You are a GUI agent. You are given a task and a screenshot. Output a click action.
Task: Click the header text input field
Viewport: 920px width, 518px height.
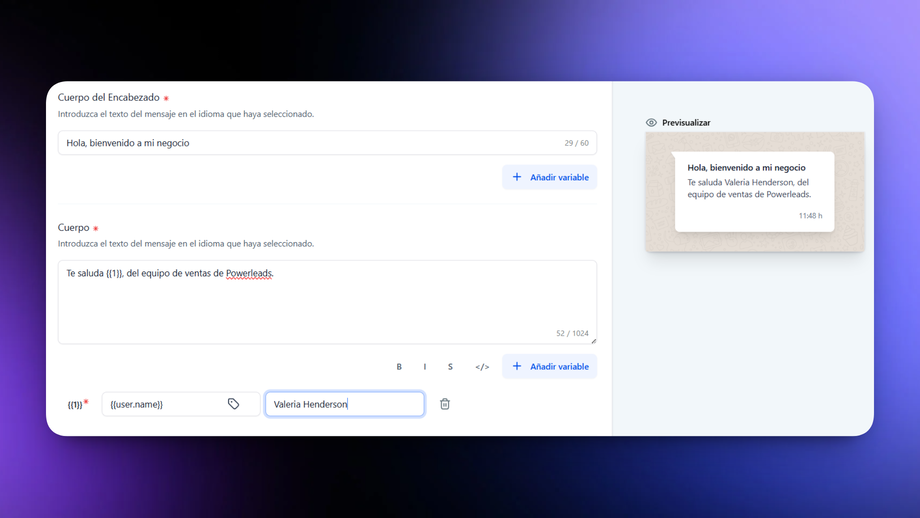[327, 143]
